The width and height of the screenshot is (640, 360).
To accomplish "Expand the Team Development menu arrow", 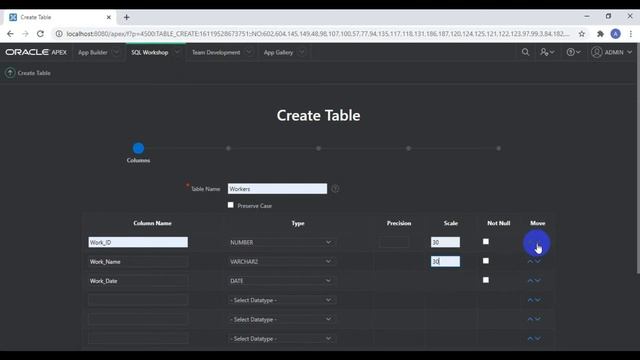I will (249, 52).
